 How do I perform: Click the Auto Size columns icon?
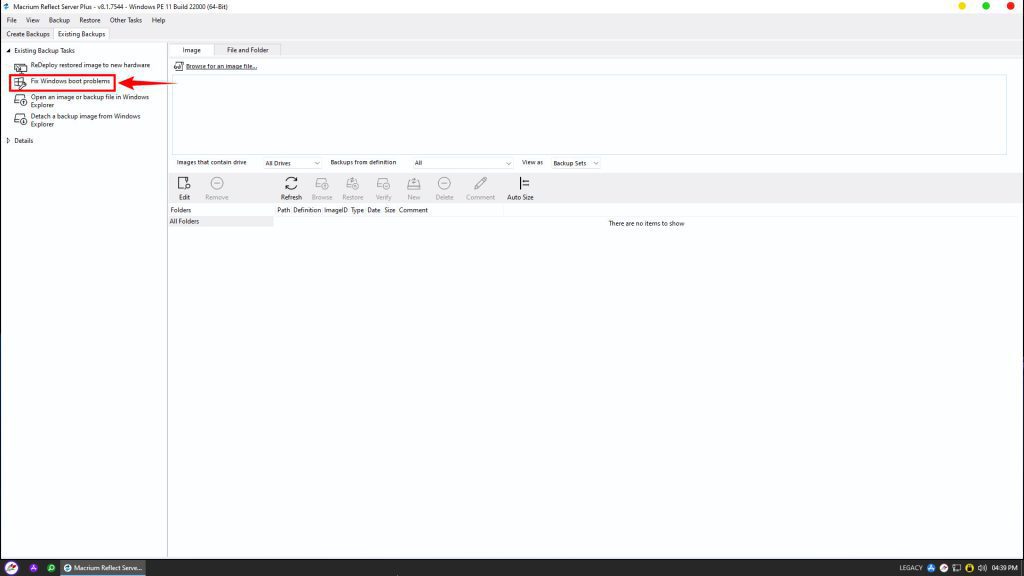coord(524,184)
